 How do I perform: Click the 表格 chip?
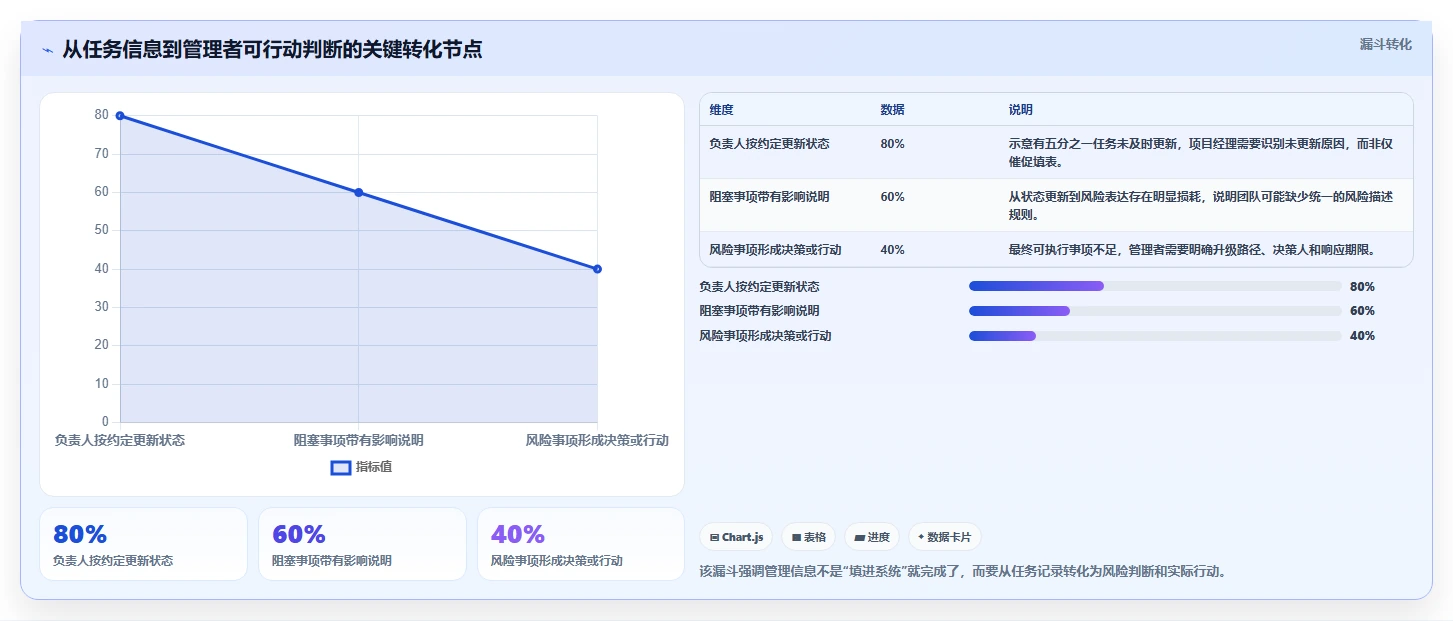[808, 537]
